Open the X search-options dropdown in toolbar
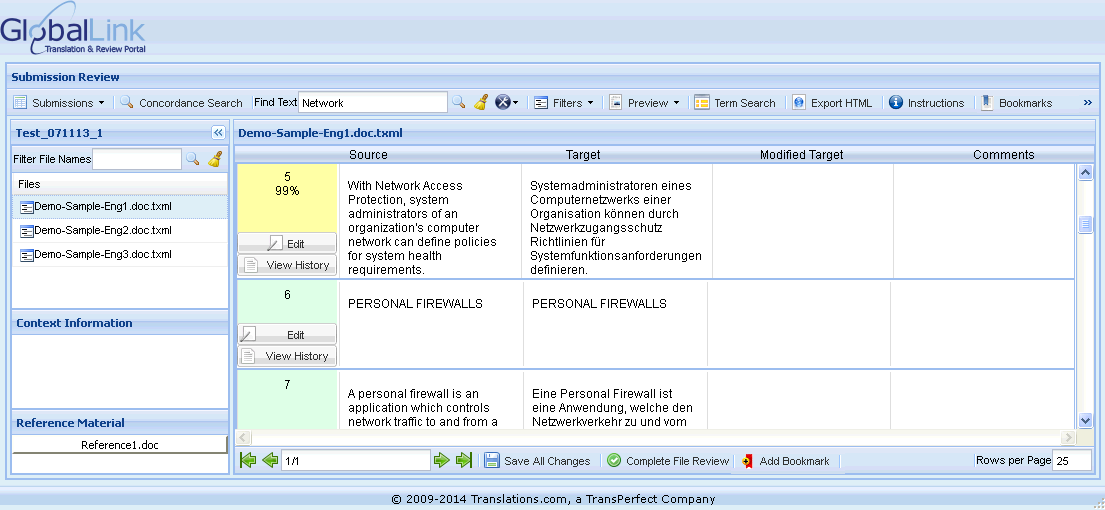 507,103
